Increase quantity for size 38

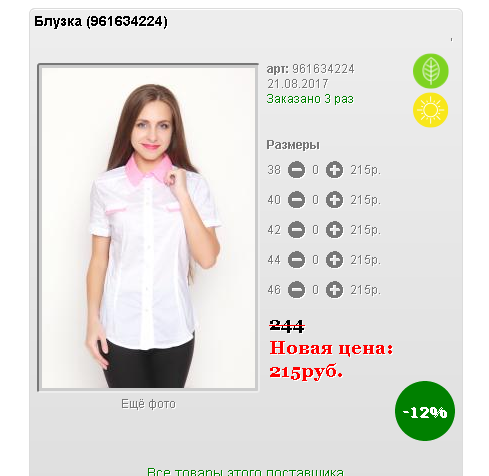tap(334, 170)
